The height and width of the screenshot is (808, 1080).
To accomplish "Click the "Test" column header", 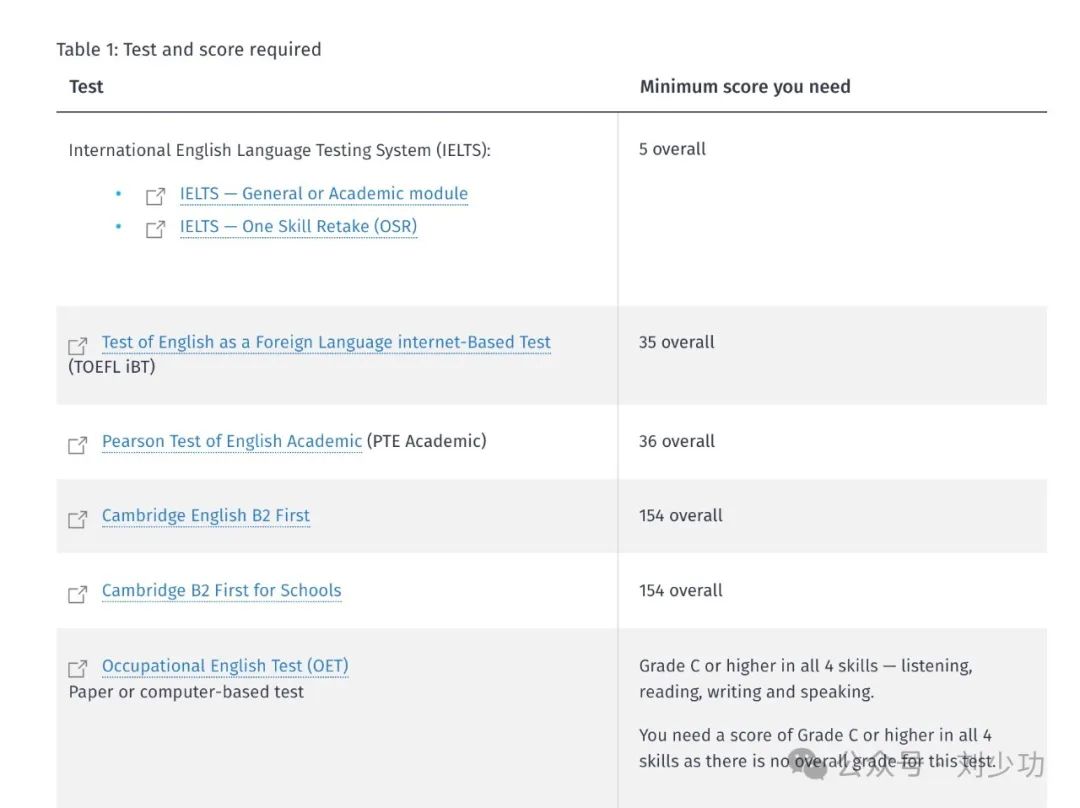I will (x=86, y=87).
